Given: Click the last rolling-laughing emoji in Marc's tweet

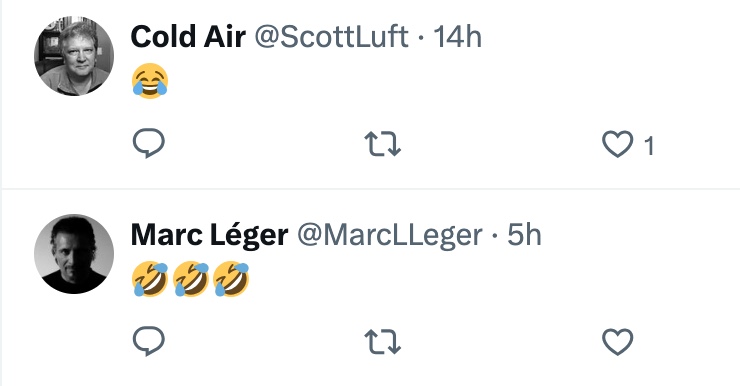Looking at the screenshot, I should coord(231,279).
